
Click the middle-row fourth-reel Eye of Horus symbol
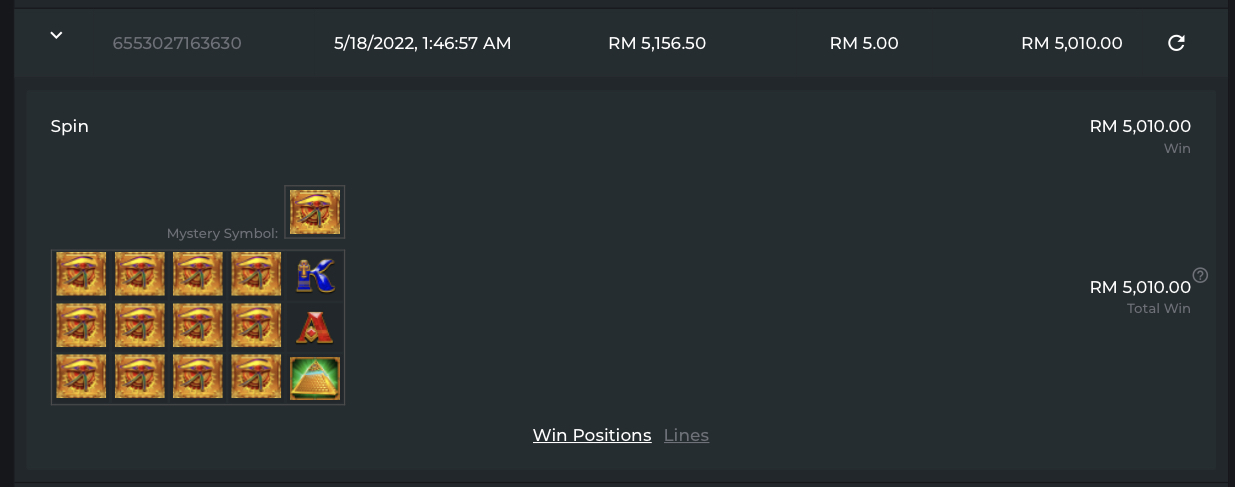point(256,327)
